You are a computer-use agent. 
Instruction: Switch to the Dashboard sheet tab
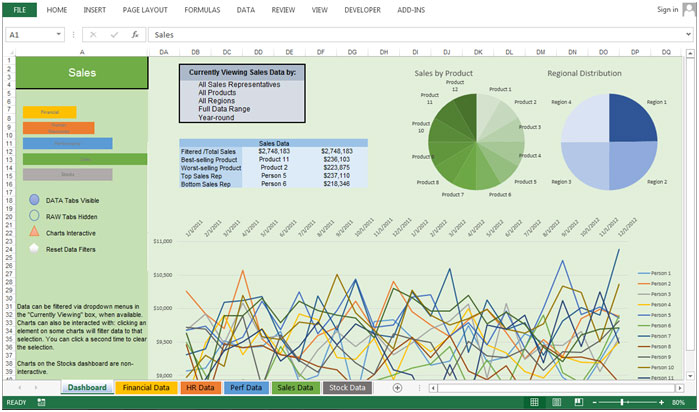(x=87, y=387)
